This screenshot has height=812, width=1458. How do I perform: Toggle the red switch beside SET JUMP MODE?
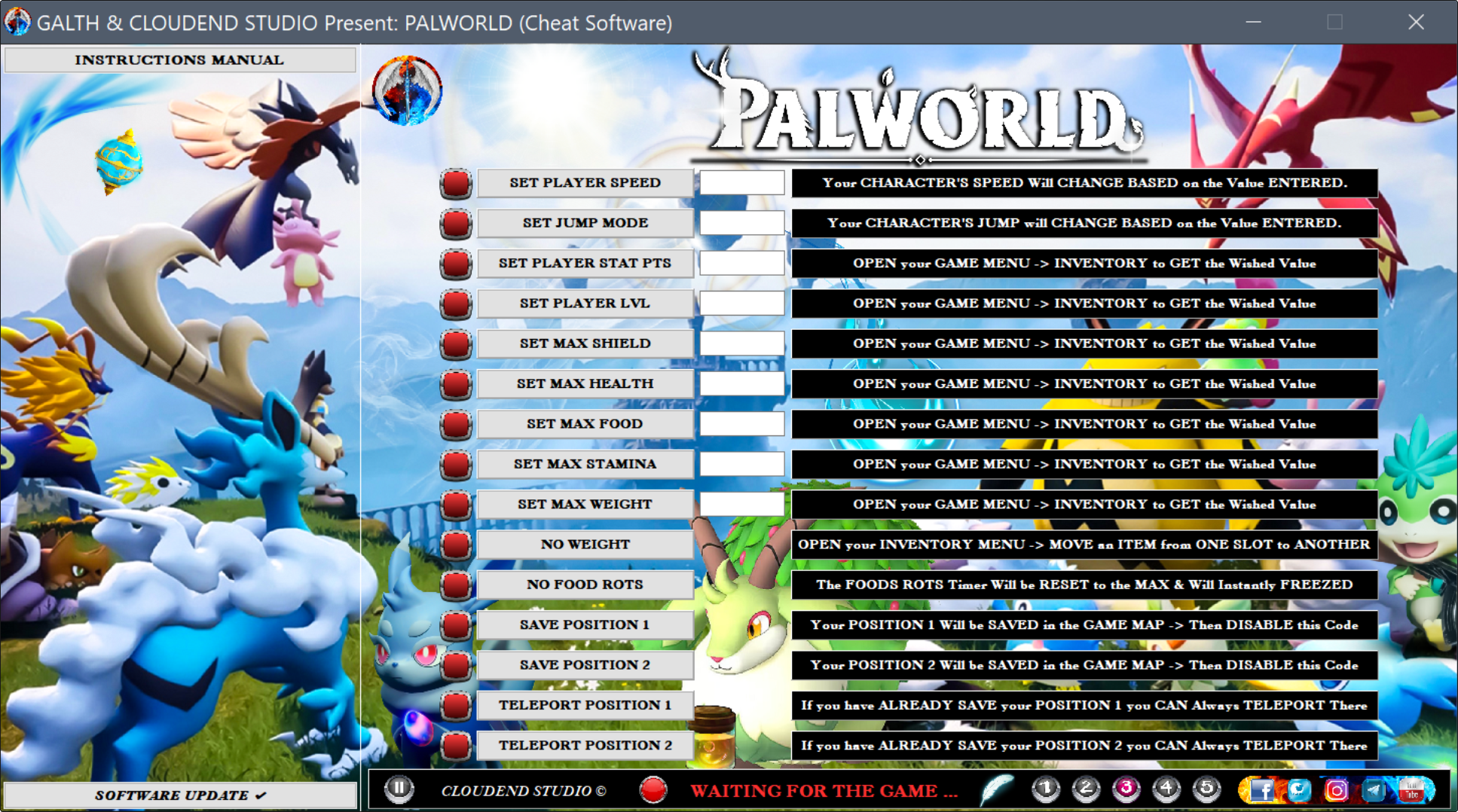[x=456, y=224]
